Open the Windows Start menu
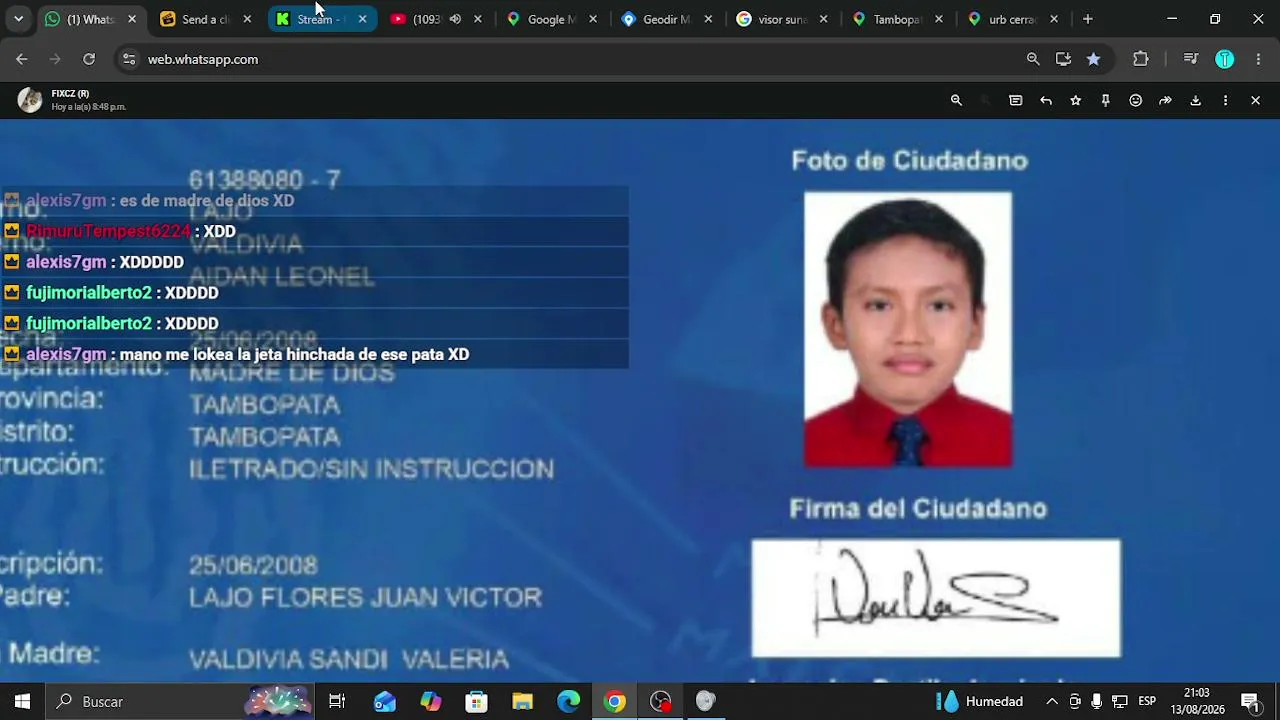 (x=22, y=701)
